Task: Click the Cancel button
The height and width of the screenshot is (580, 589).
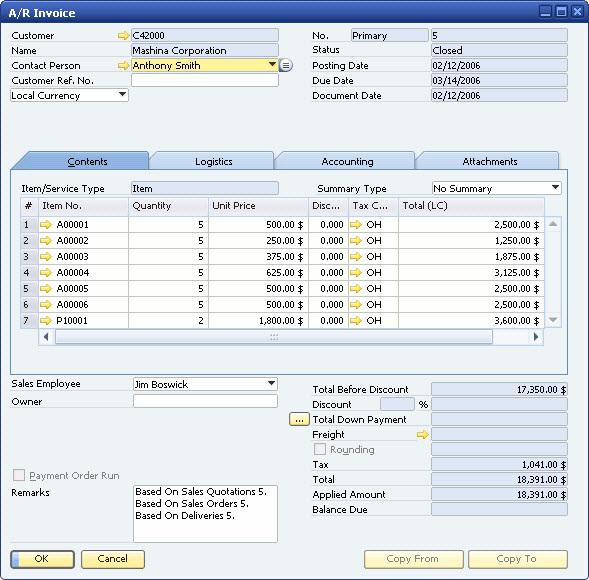Action: (113, 559)
